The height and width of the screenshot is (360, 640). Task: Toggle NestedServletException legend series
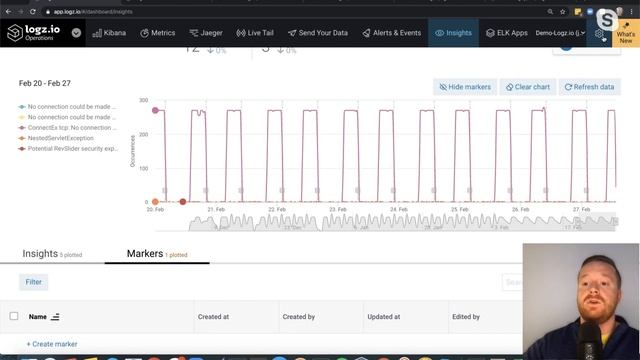[x=56, y=138]
